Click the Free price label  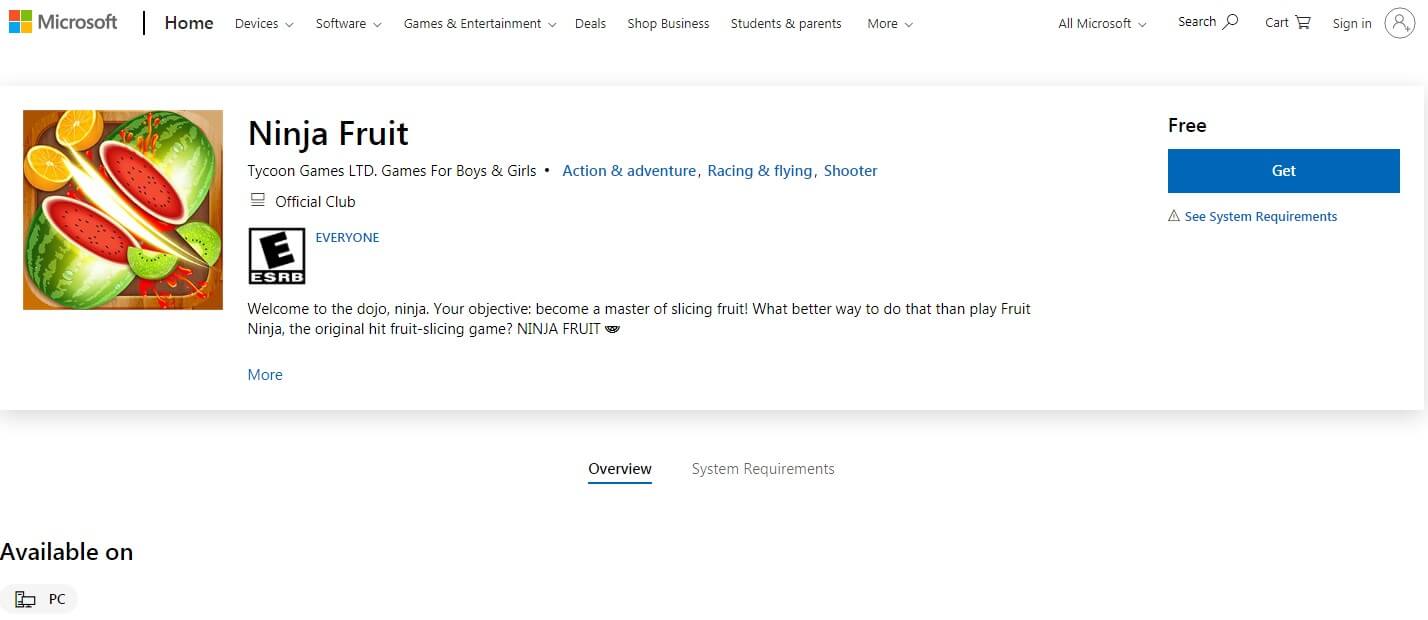pos(1187,125)
